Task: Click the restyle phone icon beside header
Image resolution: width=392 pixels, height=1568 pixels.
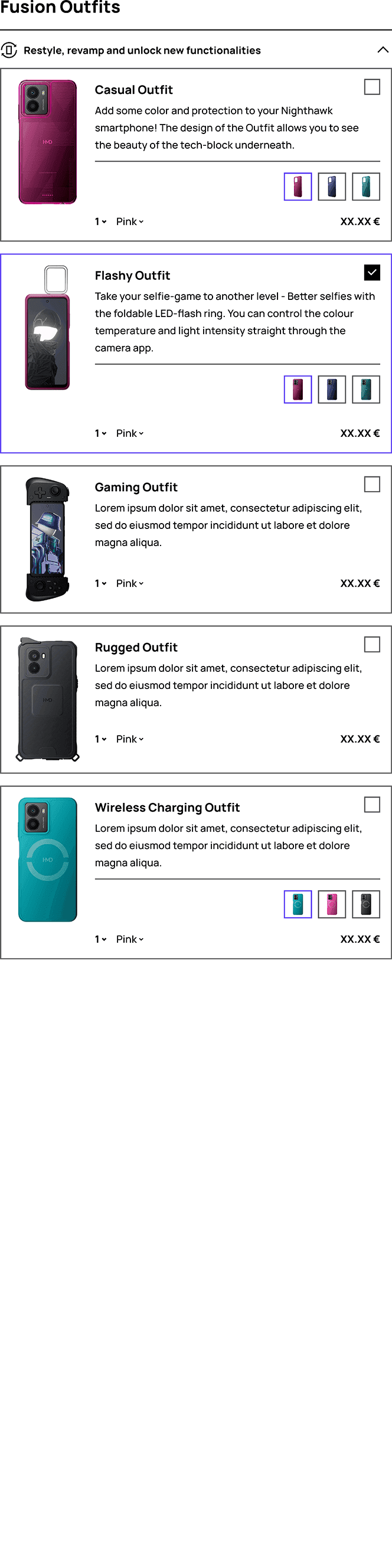Action: point(8,50)
